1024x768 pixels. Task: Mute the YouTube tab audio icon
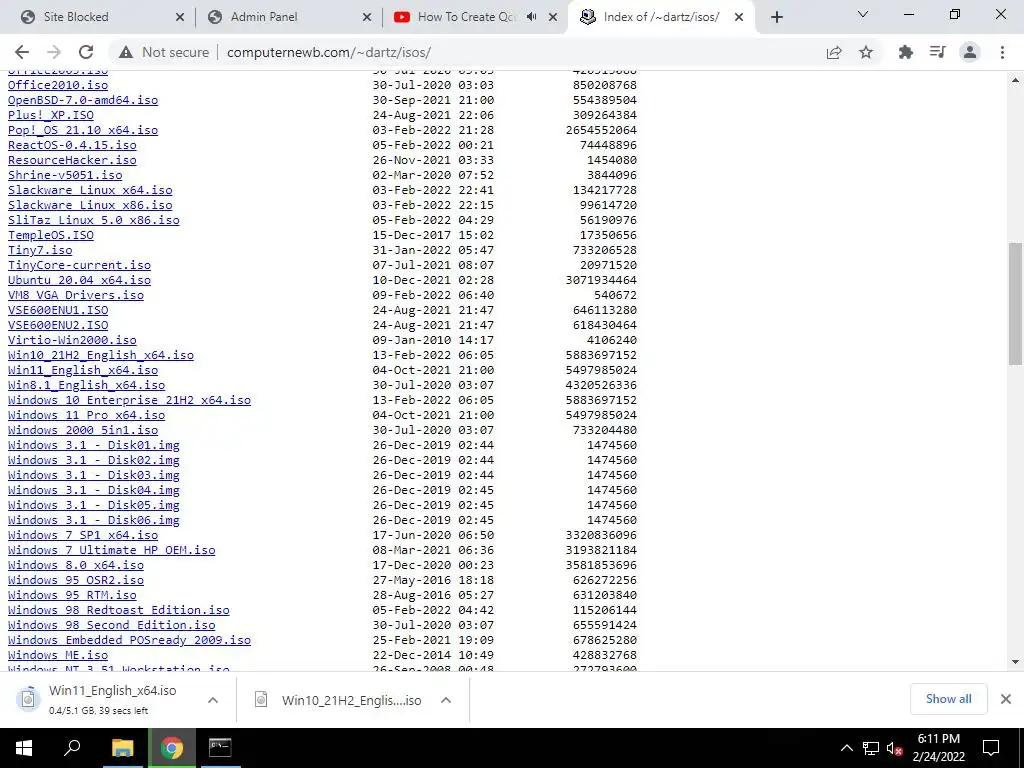point(532,17)
